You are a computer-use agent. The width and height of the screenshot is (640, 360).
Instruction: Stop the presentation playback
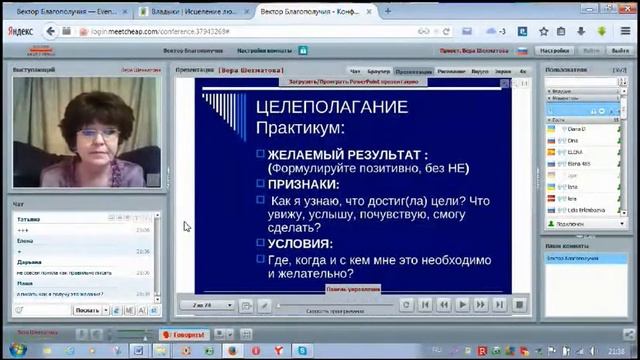[x=519, y=304]
